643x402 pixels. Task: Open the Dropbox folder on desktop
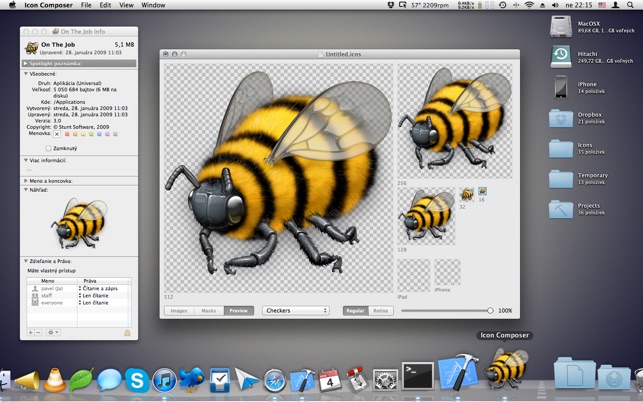[x=561, y=118]
